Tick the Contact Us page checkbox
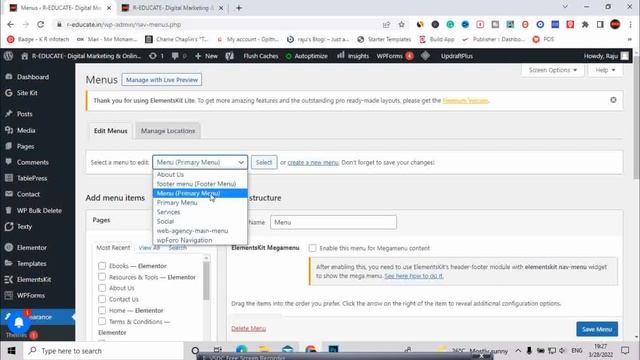640x360 pixels. [102, 299]
